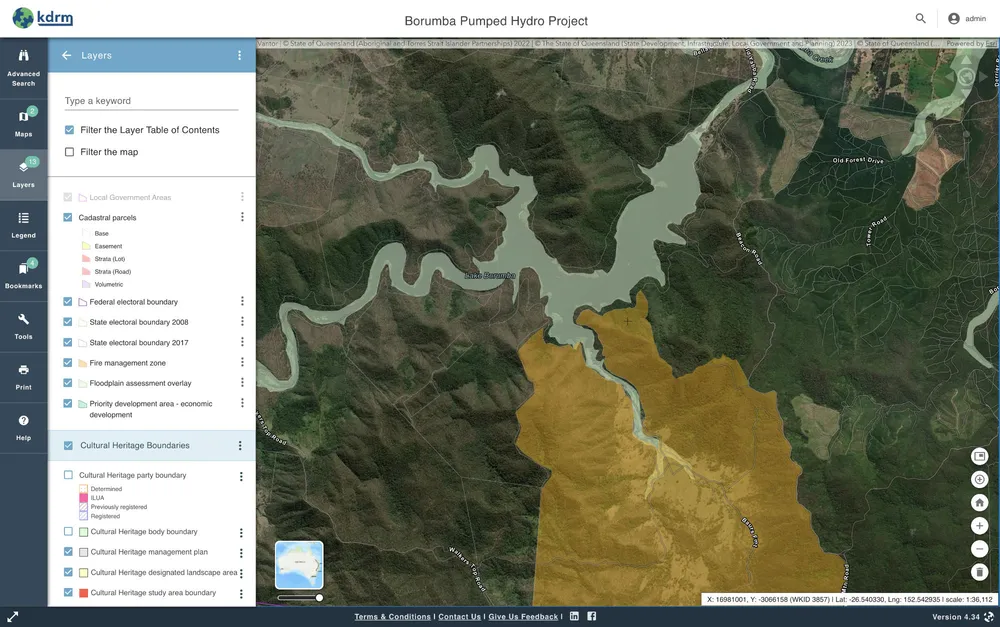Switch to the Maps tab
The height and width of the screenshot is (627, 1000).
pyautogui.click(x=23, y=120)
